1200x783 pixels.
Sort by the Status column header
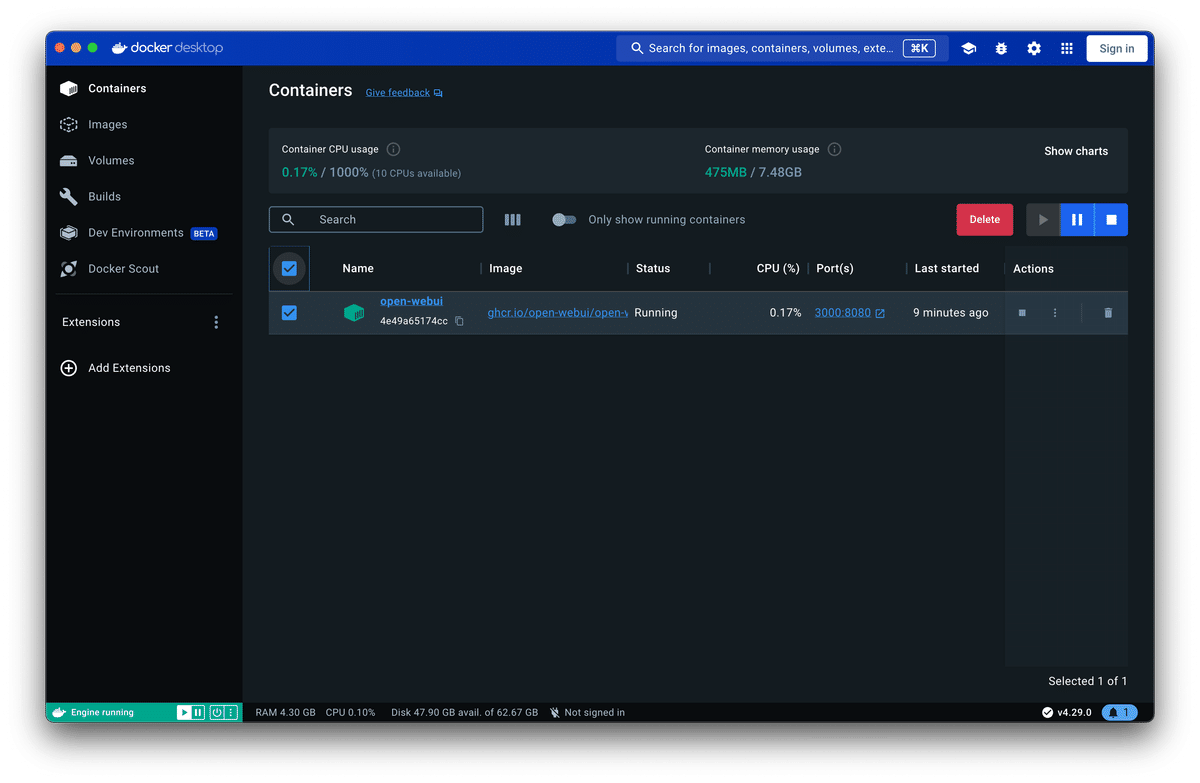(x=653, y=268)
